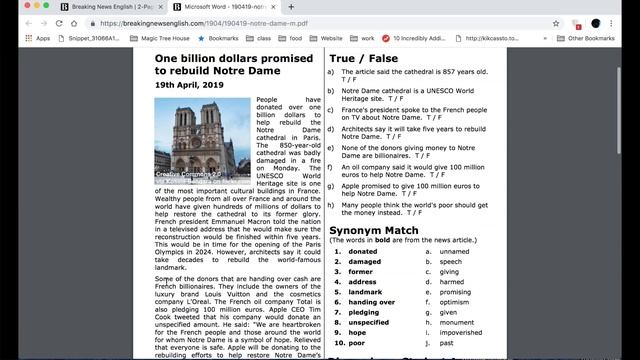This screenshot has width=640, height=360.
Task: Click the address bar URL
Action: [x=204, y=24]
